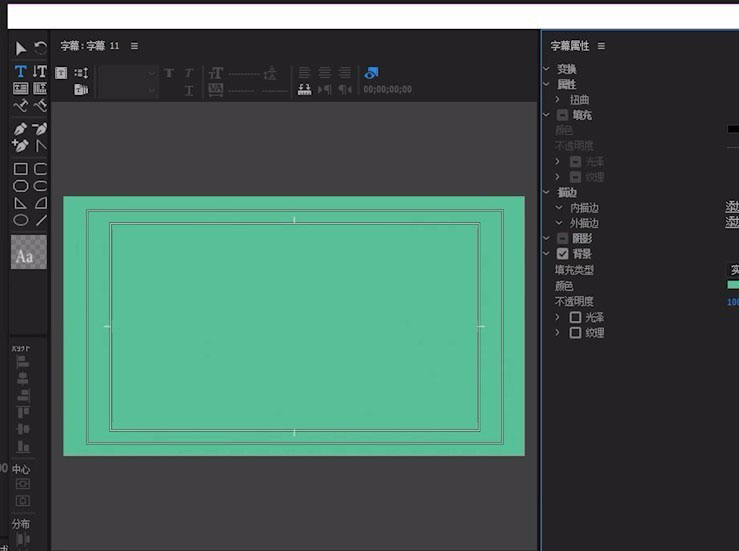This screenshot has height=551, width=739.
Task: Select the Arc tool
Action: (41, 203)
